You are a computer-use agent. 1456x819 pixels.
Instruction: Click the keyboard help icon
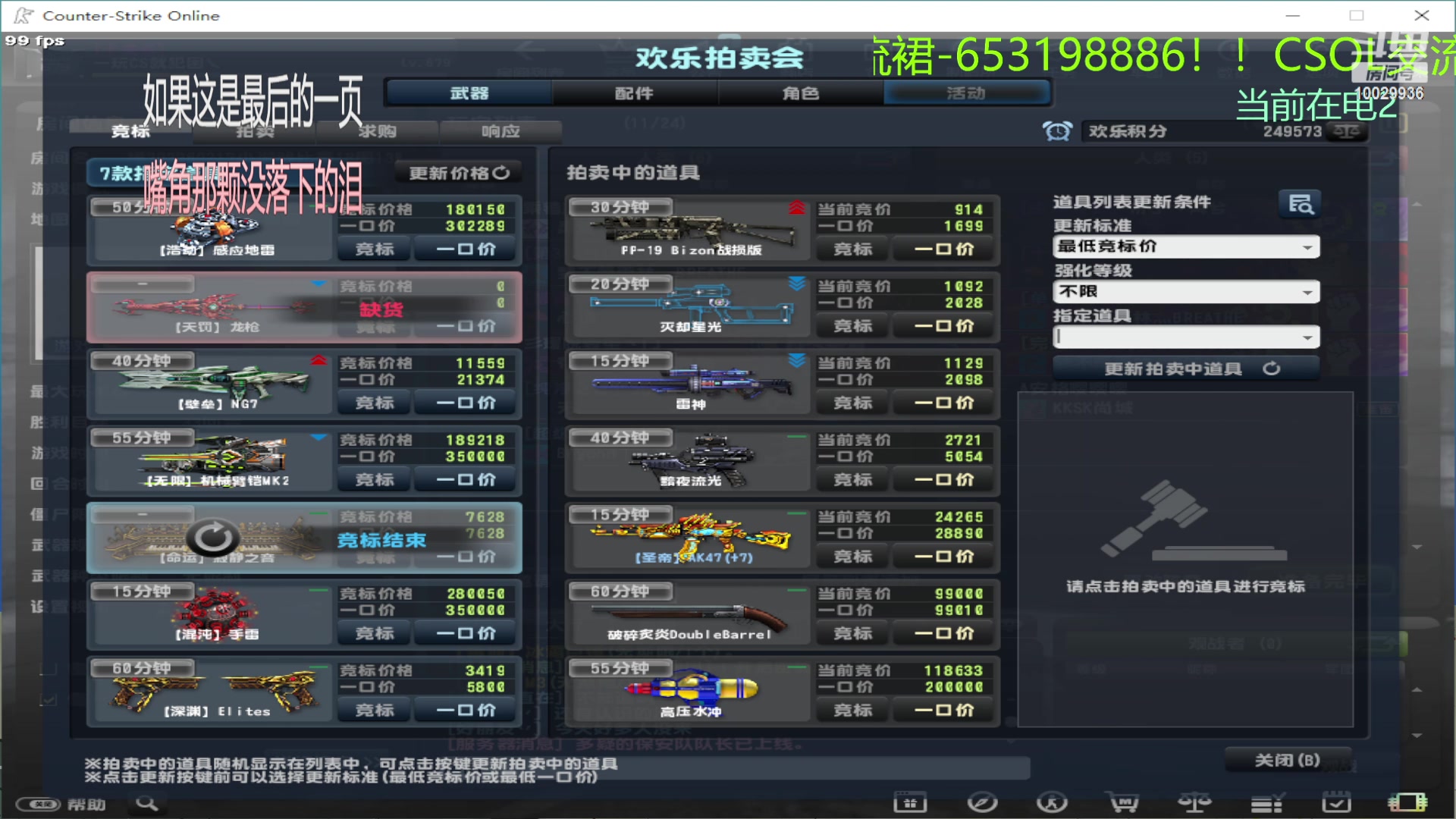click(38, 804)
